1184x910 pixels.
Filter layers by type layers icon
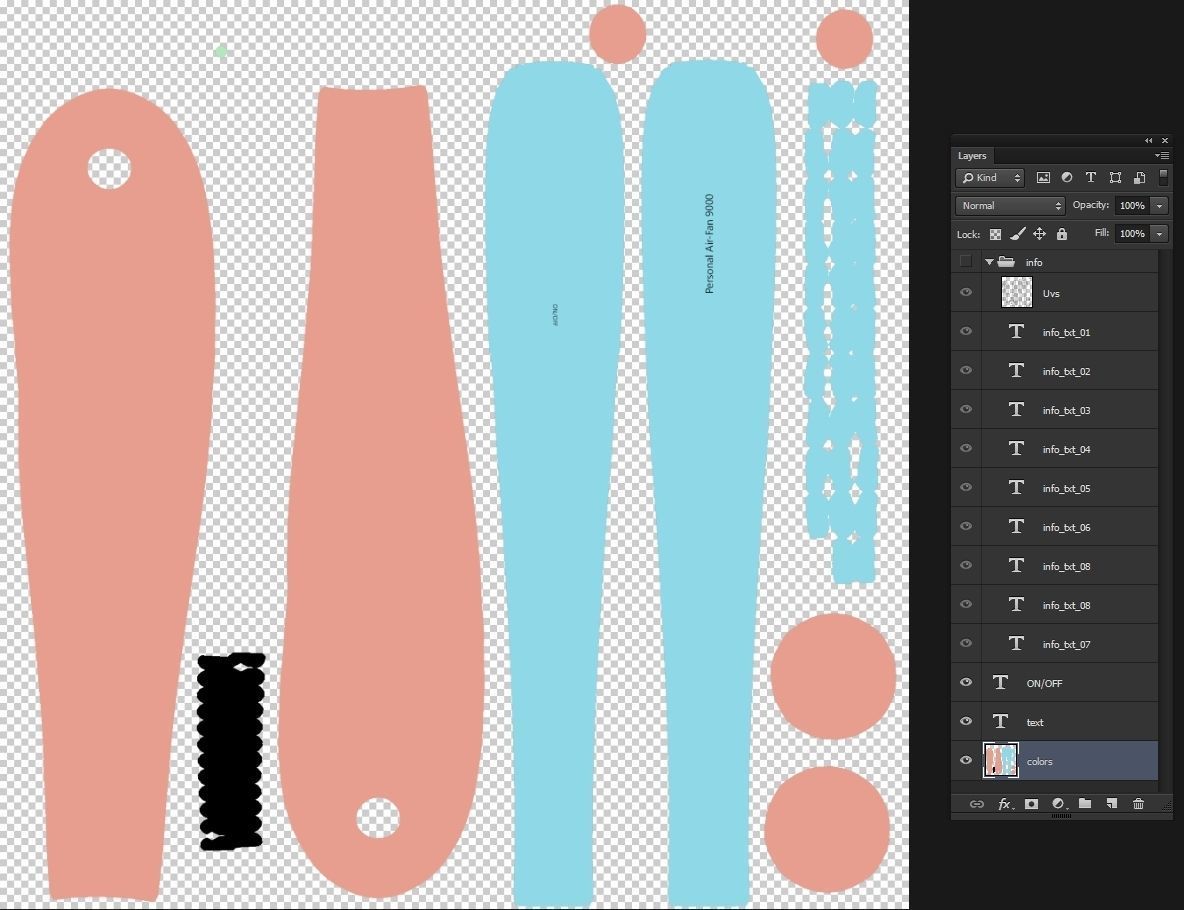[1090, 177]
